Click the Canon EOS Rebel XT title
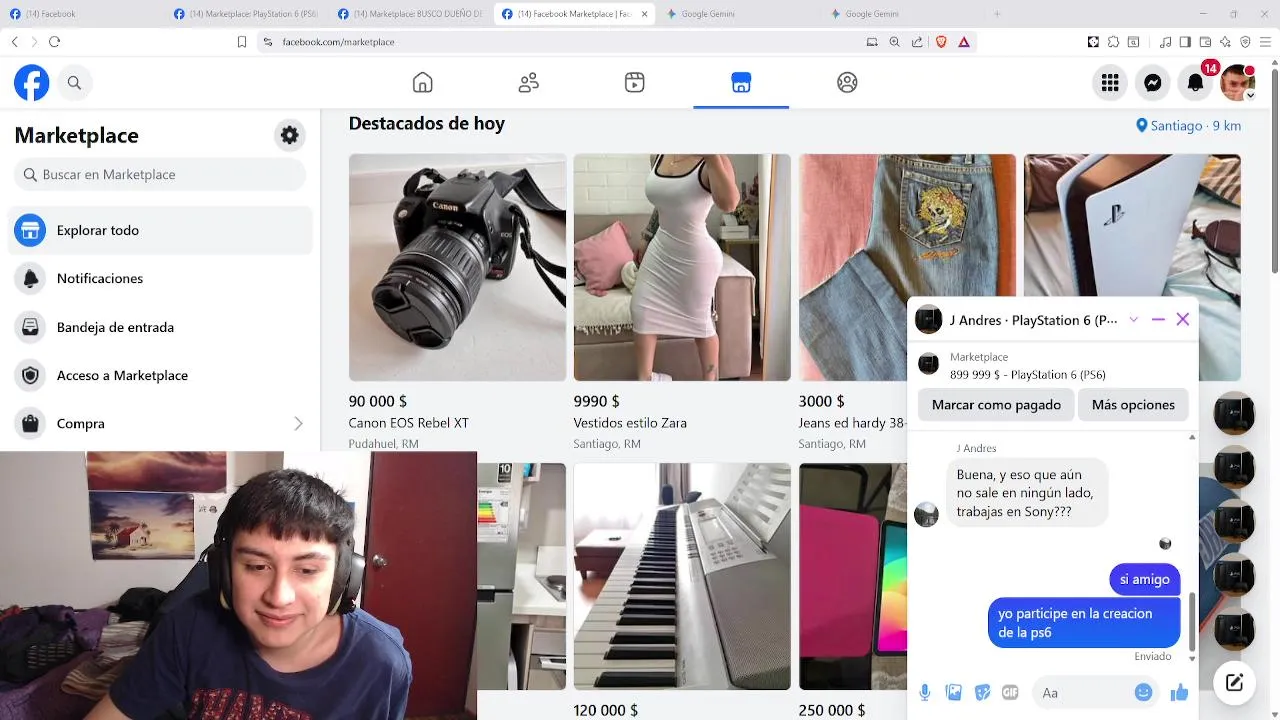This screenshot has height=720, width=1280. click(409, 423)
